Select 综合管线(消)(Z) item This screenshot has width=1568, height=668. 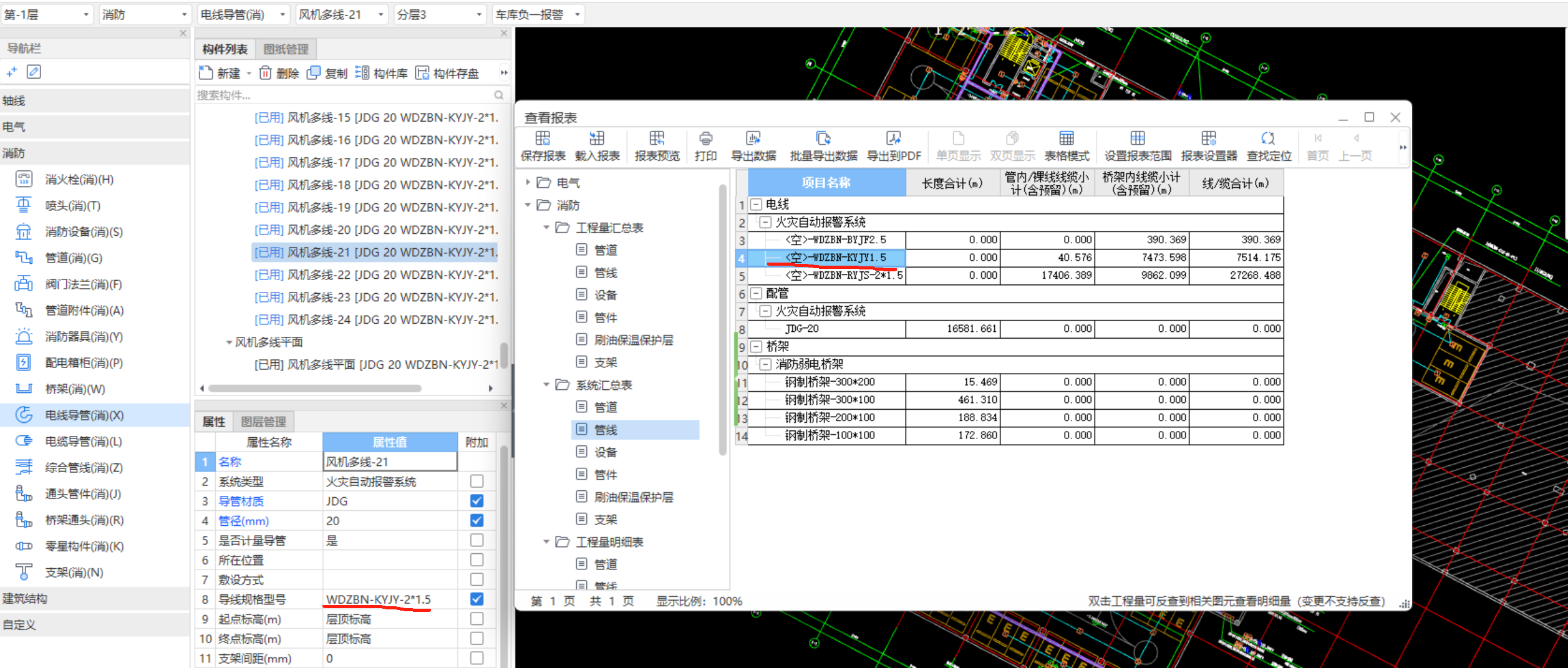click(x=84, y=468)
